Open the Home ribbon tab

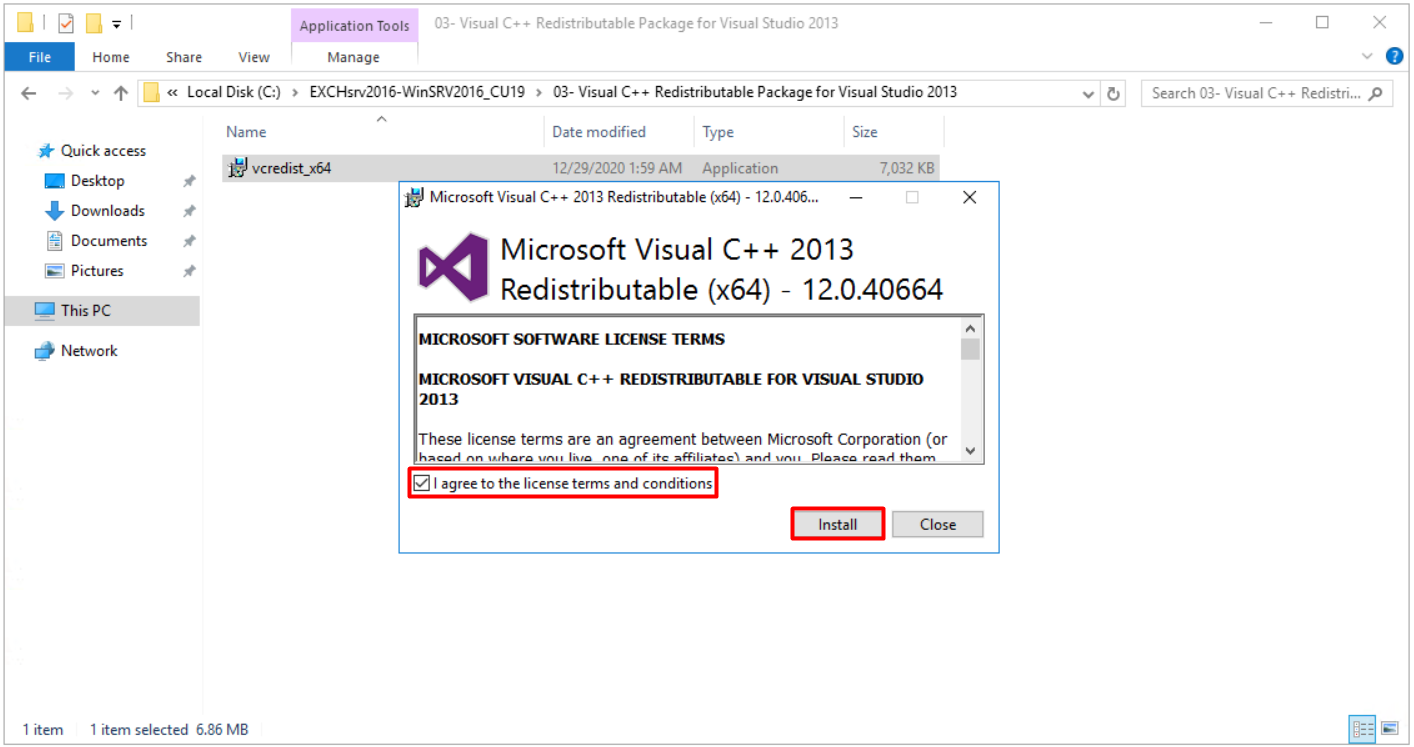pyautogui.click(x=111, y=57)
